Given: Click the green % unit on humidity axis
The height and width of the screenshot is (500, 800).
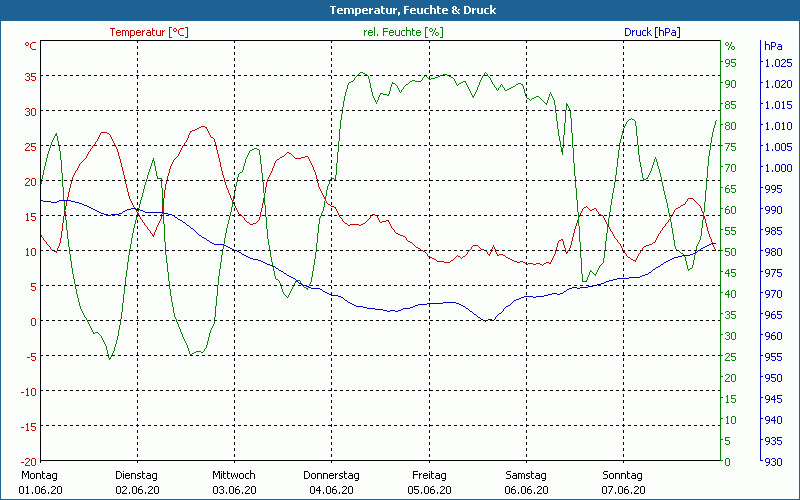Looking at the screenshot, I should 730,46.
